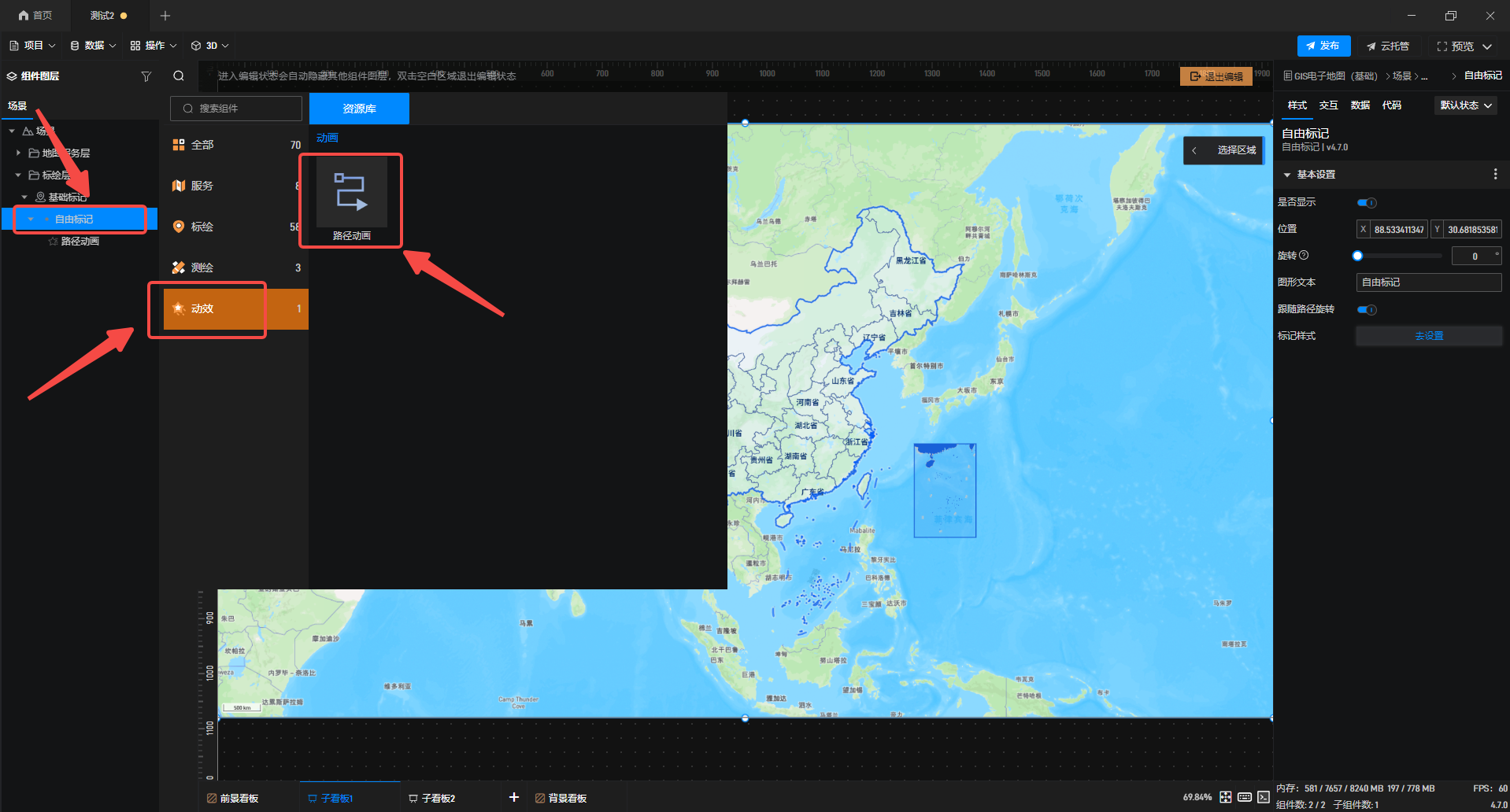This screenshot has height=812, width=1510.
Task: Open the 测绘 category
Action: [235, 268]
